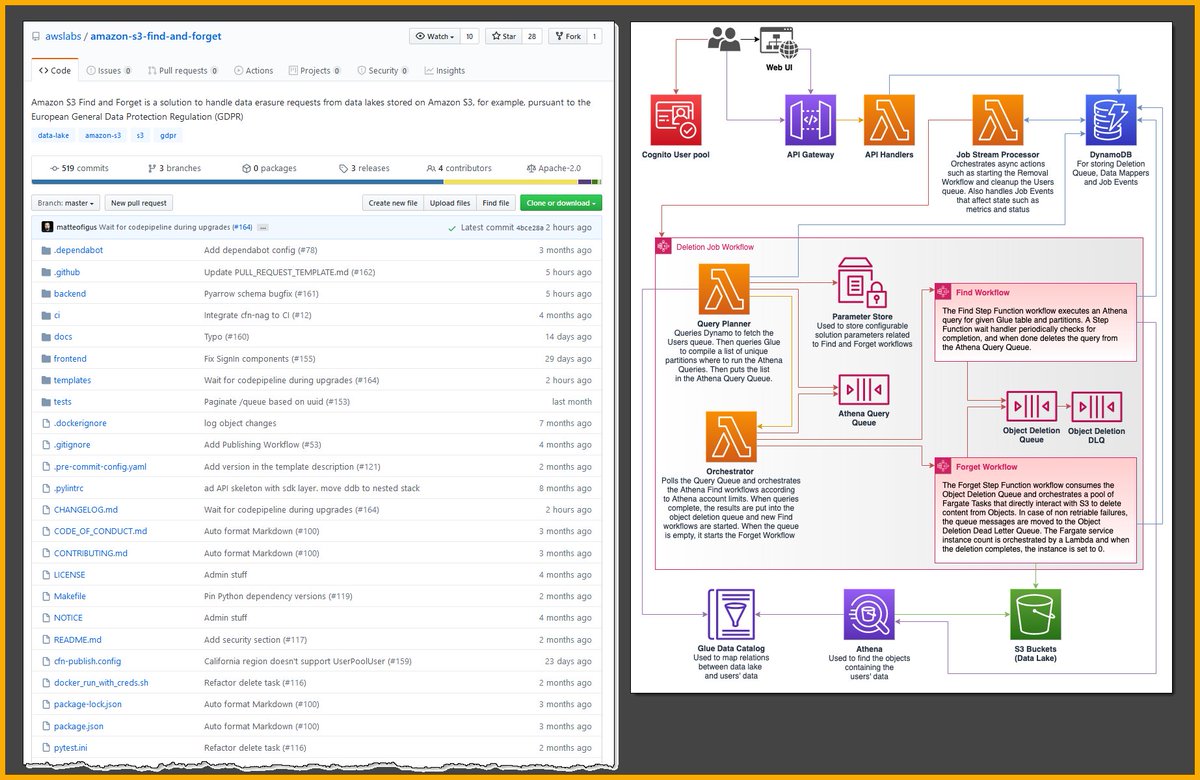Click the backend folder icon
Image resolution: width=1200 pixels, height=780 pixels.
(46, 294)
